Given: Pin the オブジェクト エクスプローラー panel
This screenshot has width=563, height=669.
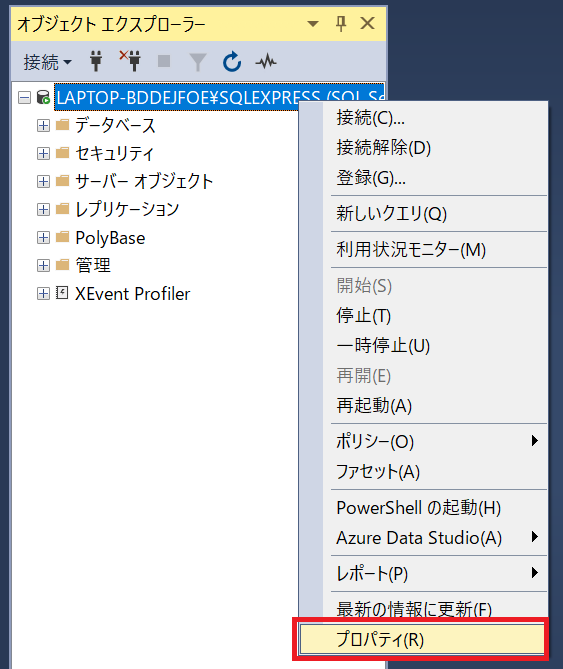Looking at the screenshot, I should tap(341, 23).
